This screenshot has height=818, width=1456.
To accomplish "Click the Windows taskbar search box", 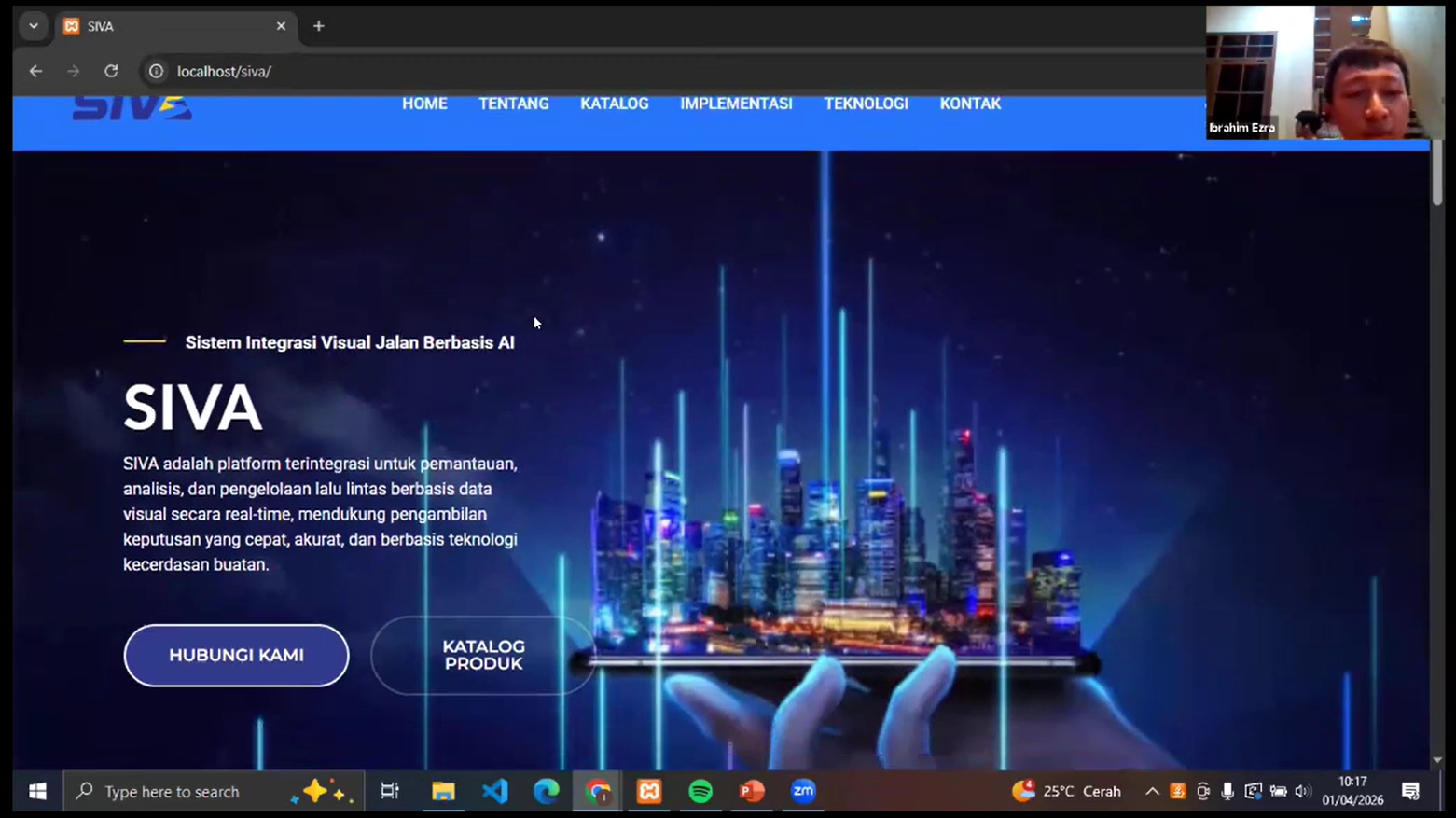I will click(187, 791).
